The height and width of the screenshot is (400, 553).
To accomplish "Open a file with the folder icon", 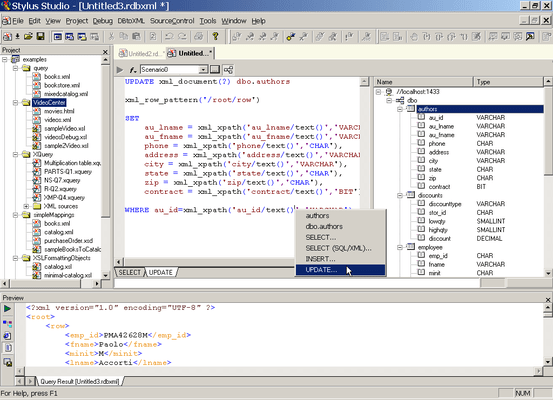I will (x=28, y=36).
